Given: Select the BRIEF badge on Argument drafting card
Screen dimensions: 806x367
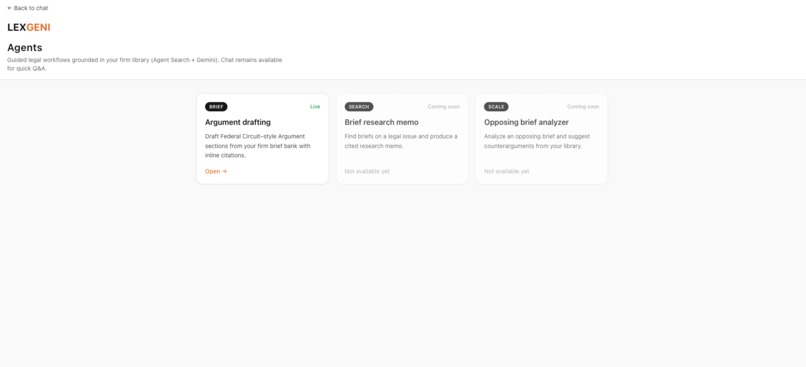Looking at the screenshot, I should 216,107.
